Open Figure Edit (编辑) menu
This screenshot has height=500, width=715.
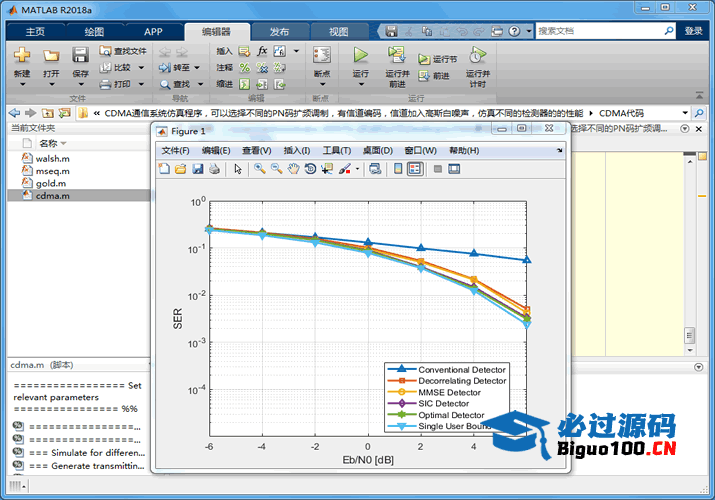coord(216,150)
